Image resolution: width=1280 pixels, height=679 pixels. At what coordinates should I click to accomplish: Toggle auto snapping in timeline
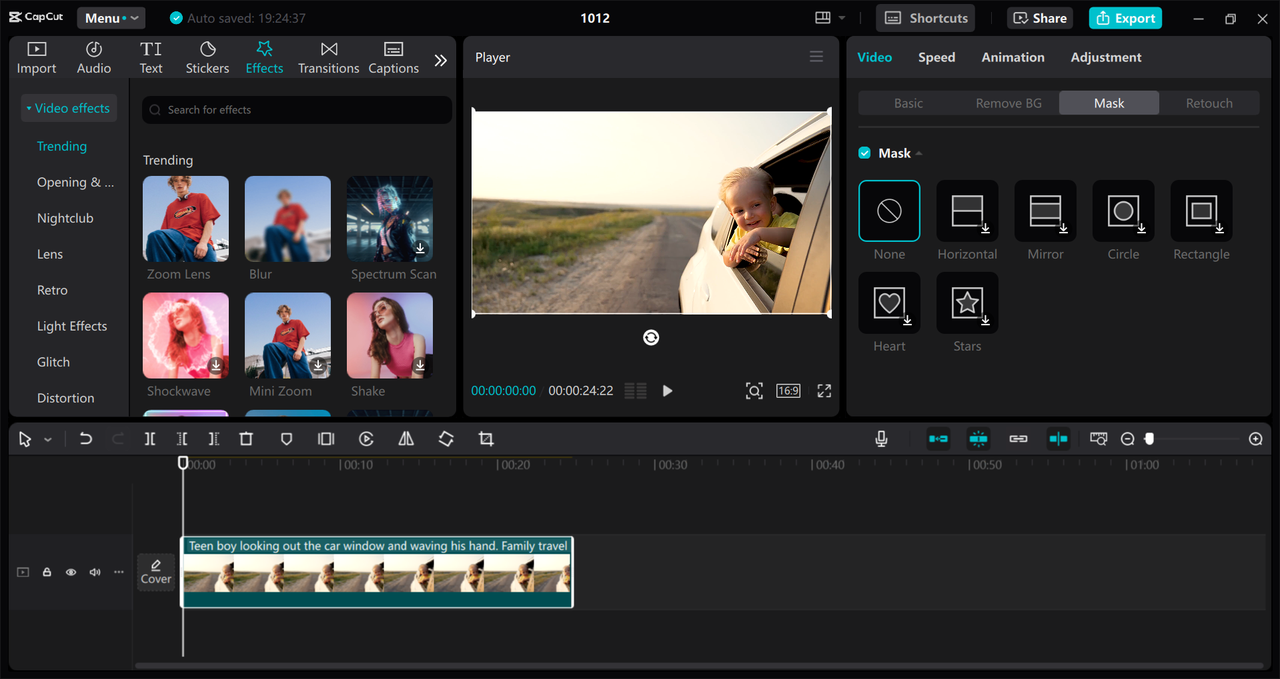(x=978, y=439)
